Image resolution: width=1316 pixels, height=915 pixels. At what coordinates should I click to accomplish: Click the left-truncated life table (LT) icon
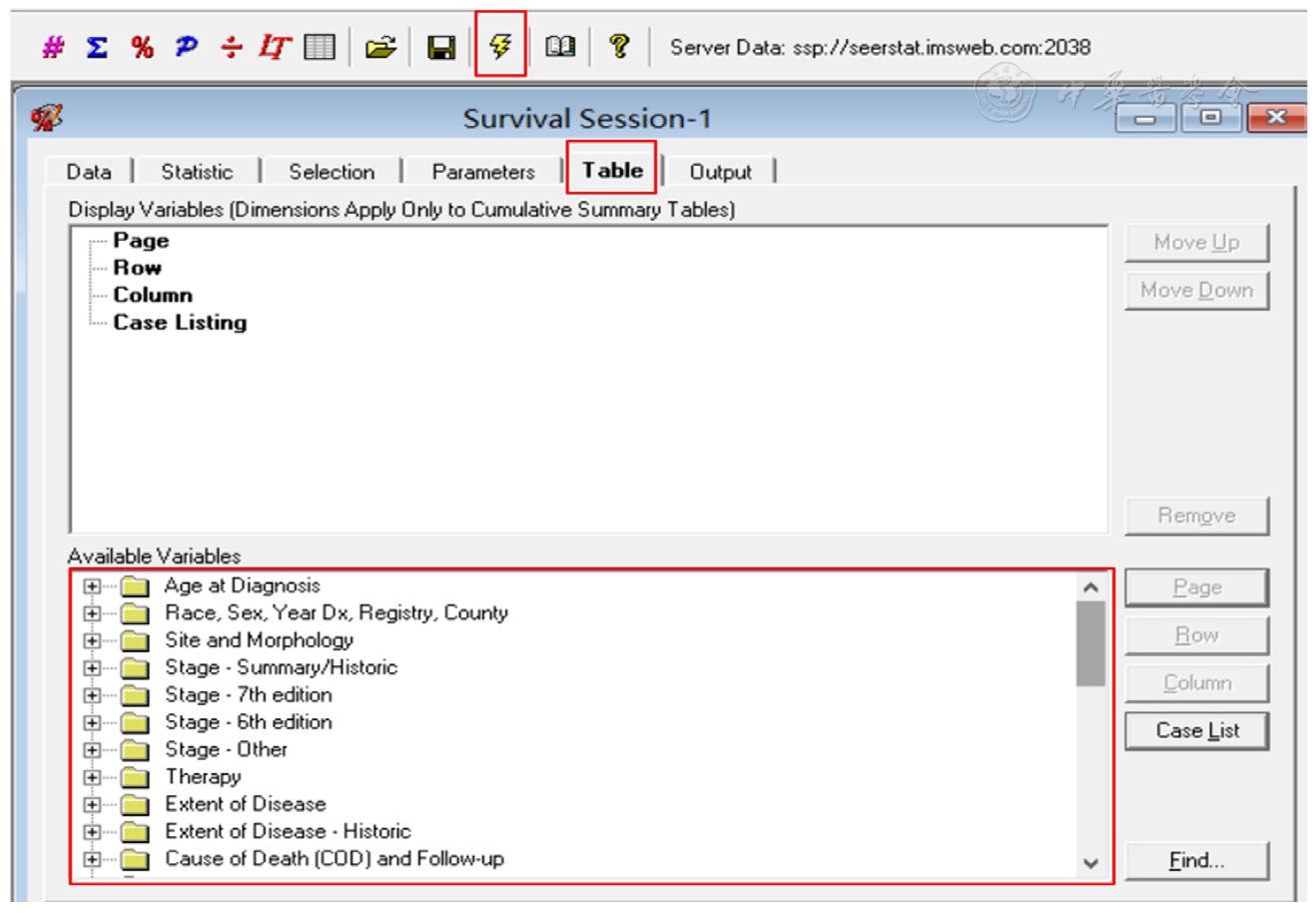click(274, 47)
